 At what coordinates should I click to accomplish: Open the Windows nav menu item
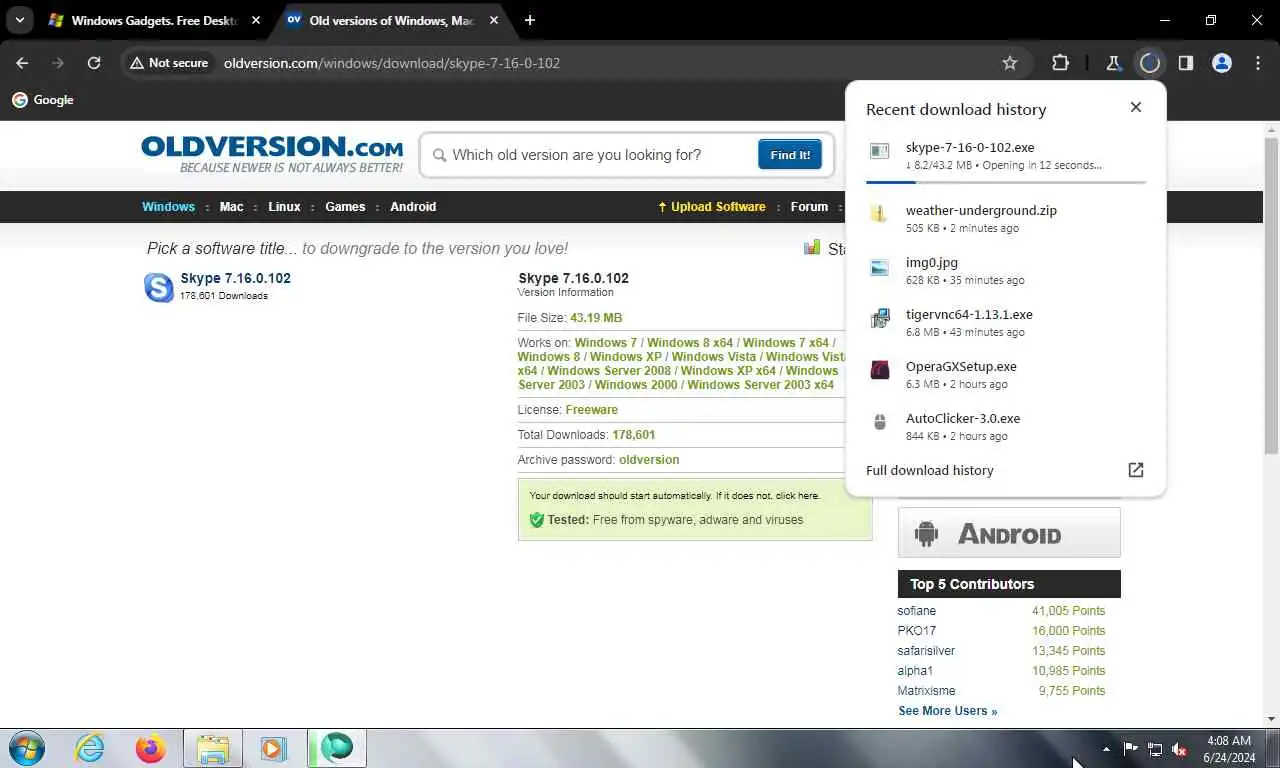click(x=168, y=207)
